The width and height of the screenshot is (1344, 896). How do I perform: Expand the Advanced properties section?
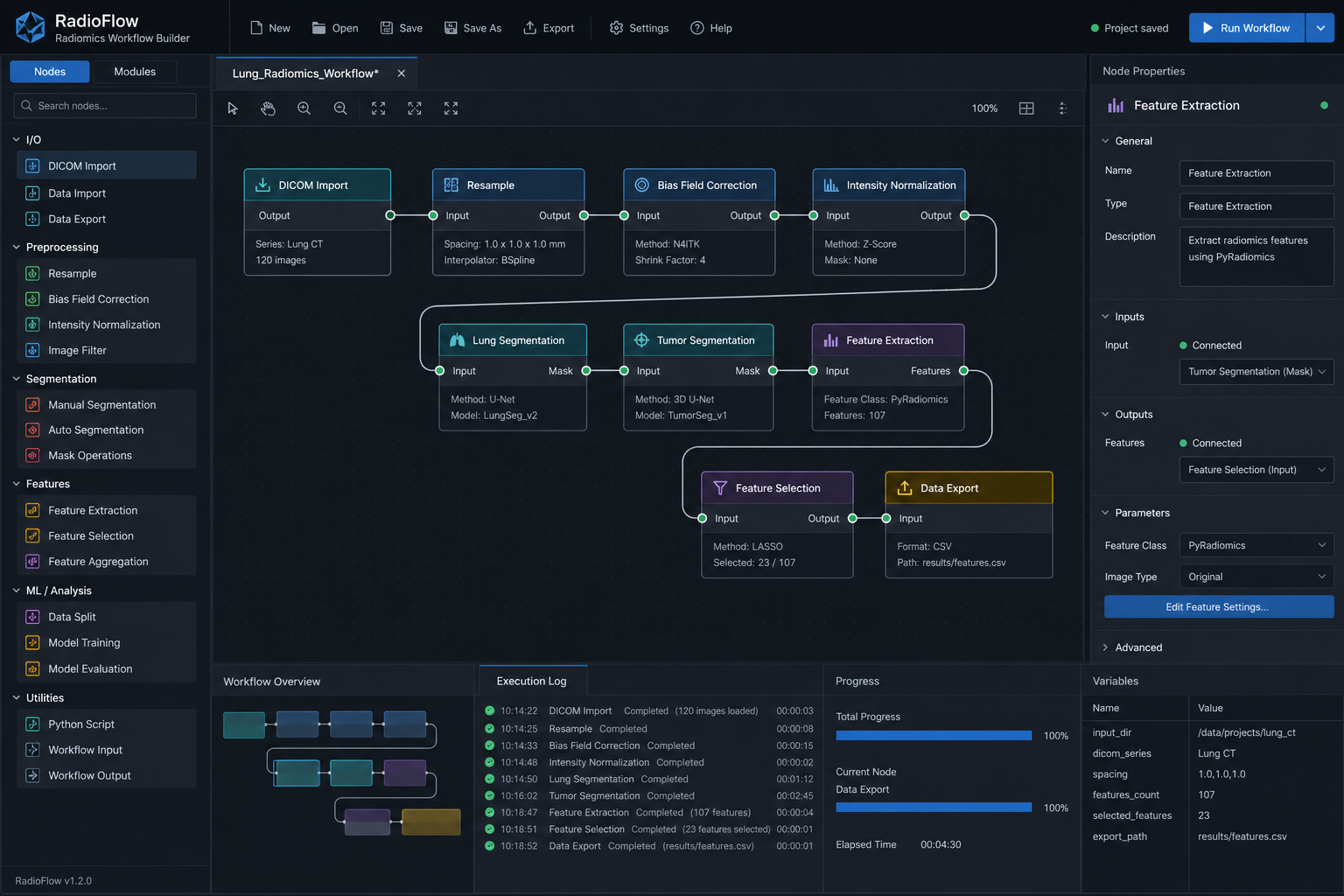[x=1105, y=647]
